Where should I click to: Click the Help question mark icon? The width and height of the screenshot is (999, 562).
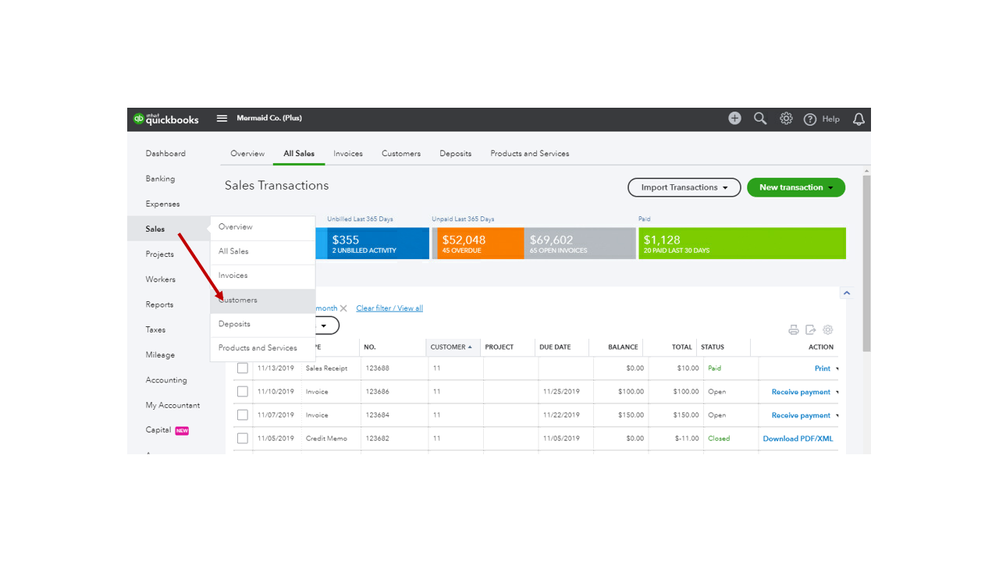click(810, 119)
